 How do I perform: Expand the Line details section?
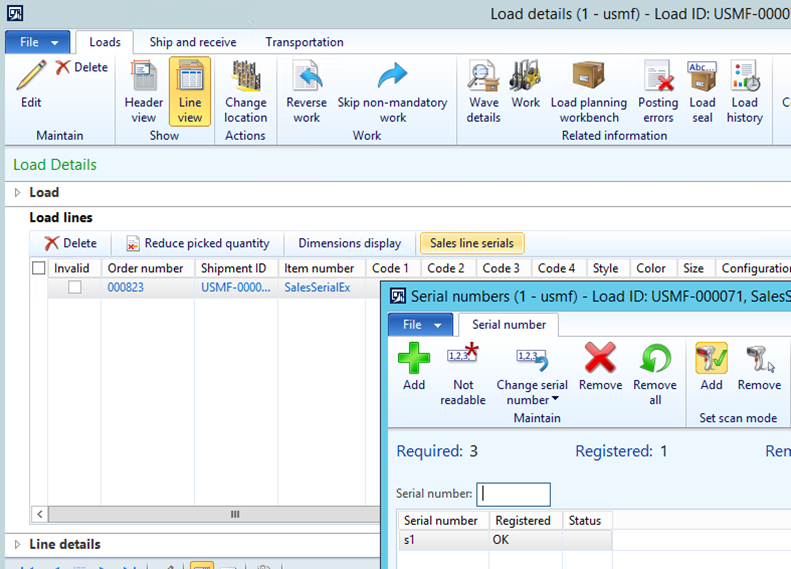(17, 544)
